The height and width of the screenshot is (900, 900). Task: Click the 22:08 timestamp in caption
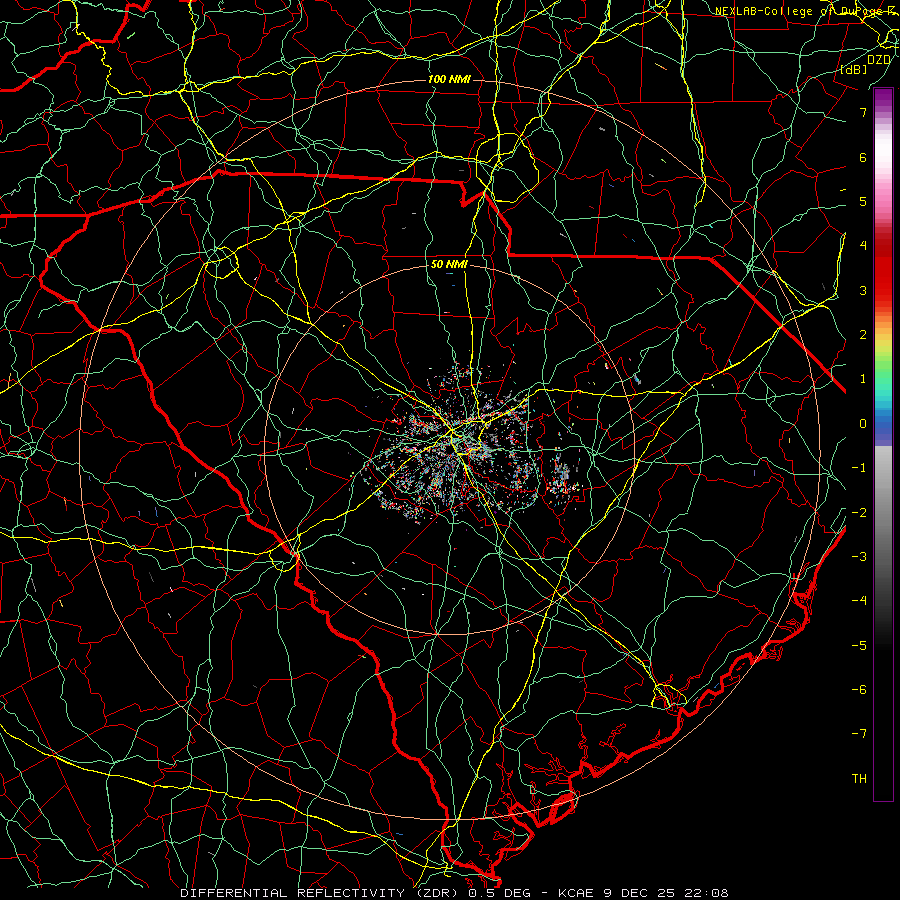tap(708, 893)
